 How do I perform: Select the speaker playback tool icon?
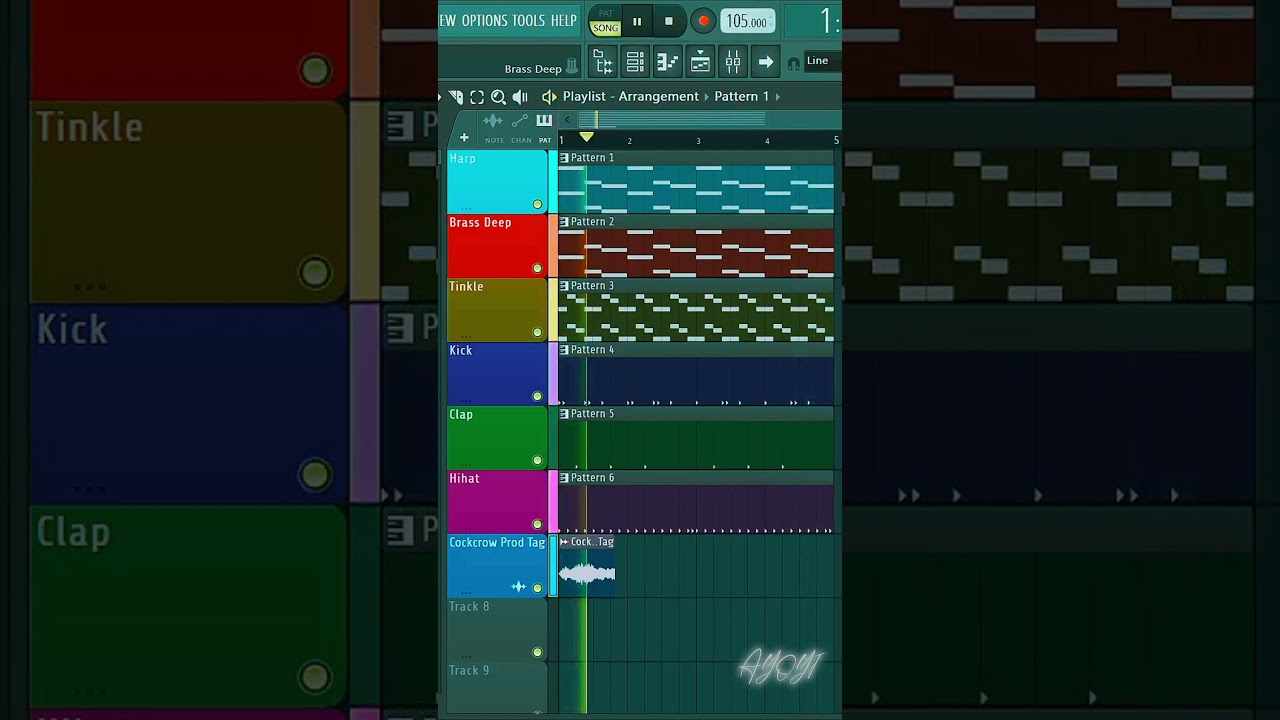[x=520, y=97]
